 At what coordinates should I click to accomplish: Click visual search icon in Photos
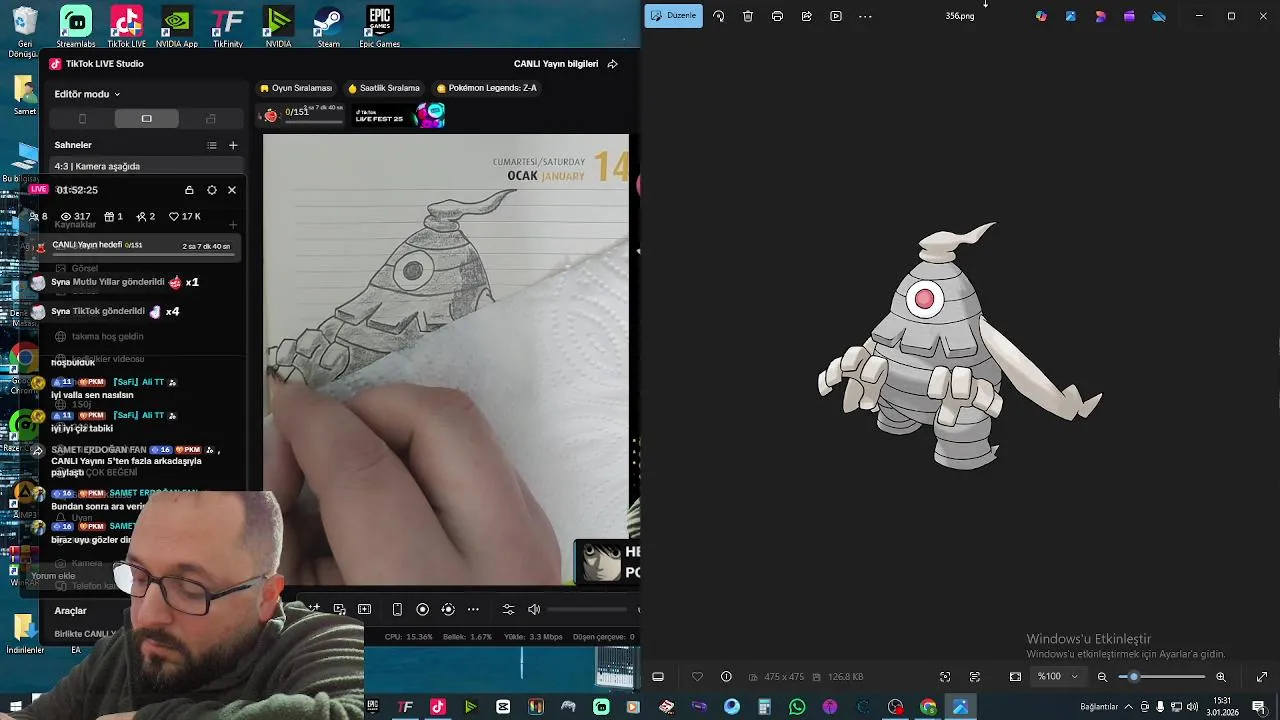[x=945, y=677]
